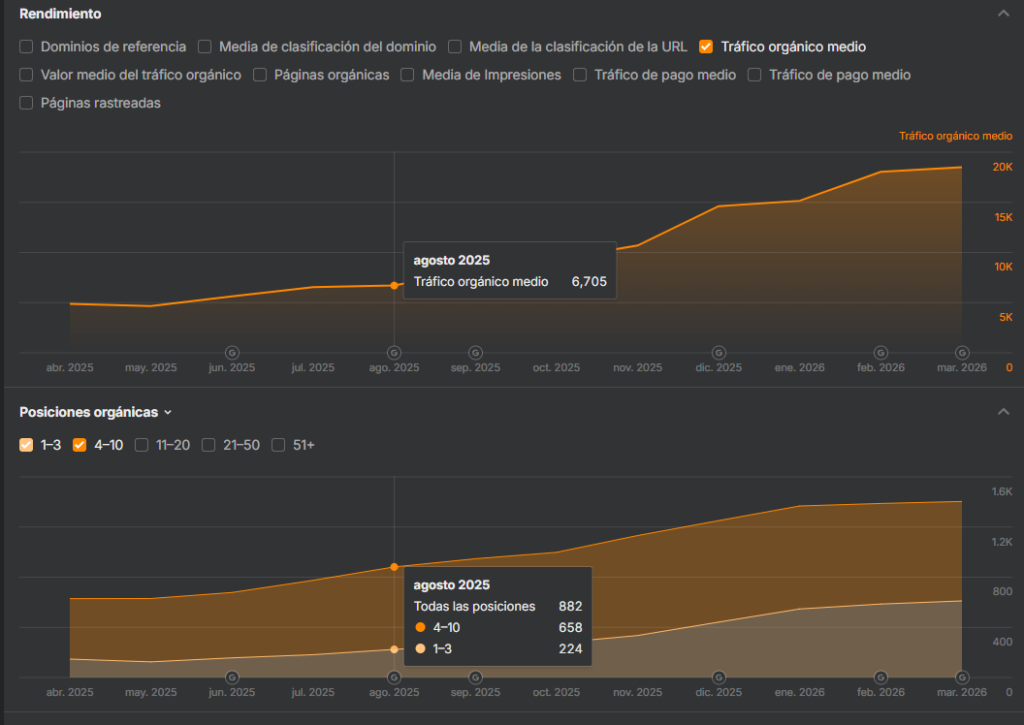Image resolution: width=1024 pixels, height=725 pixels.
Task: Check the Páginas orgánicas option
Action: pyautogui.click(x=260, y=74)
